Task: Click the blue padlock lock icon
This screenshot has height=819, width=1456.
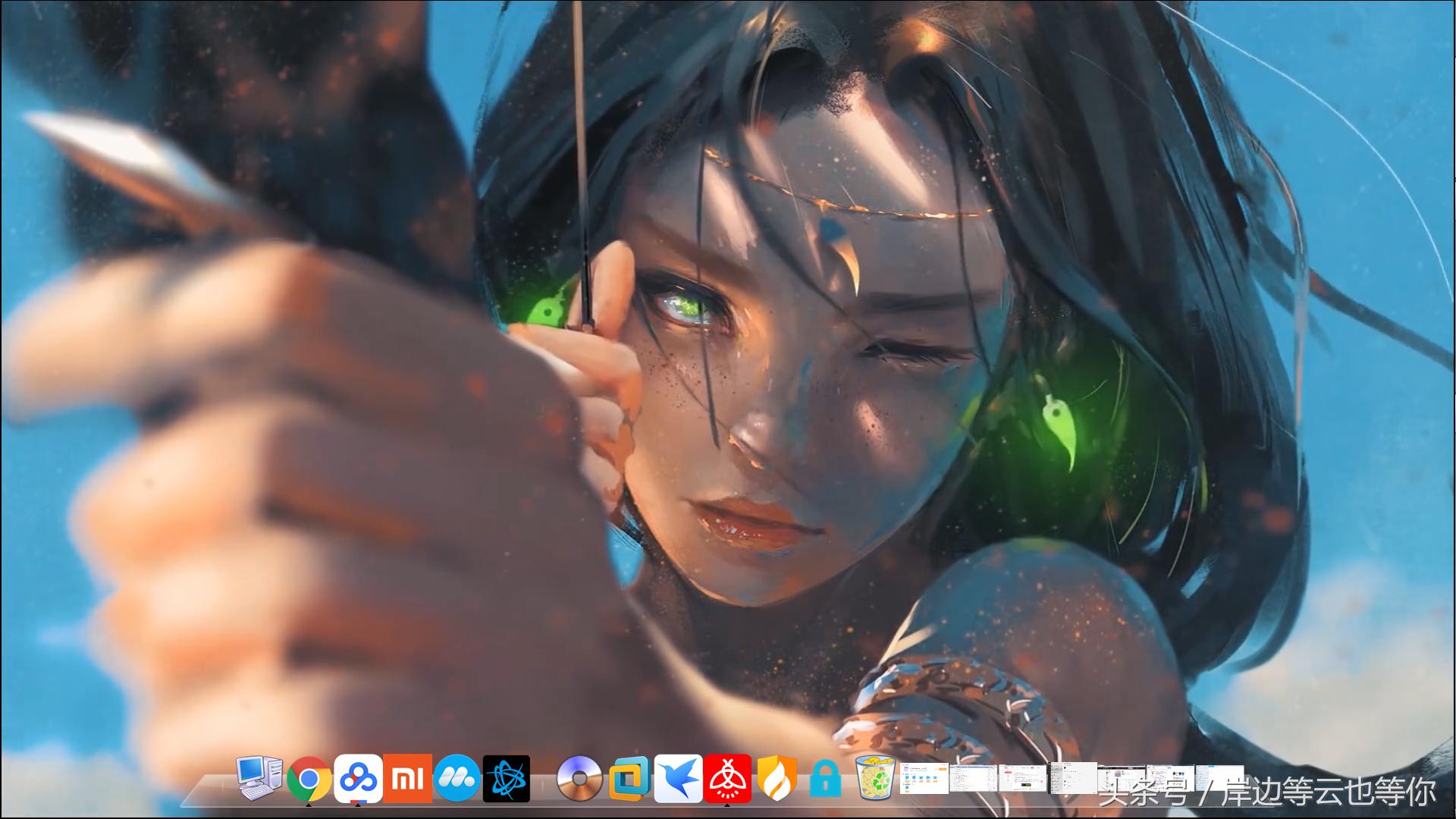Action: (826, 780)
